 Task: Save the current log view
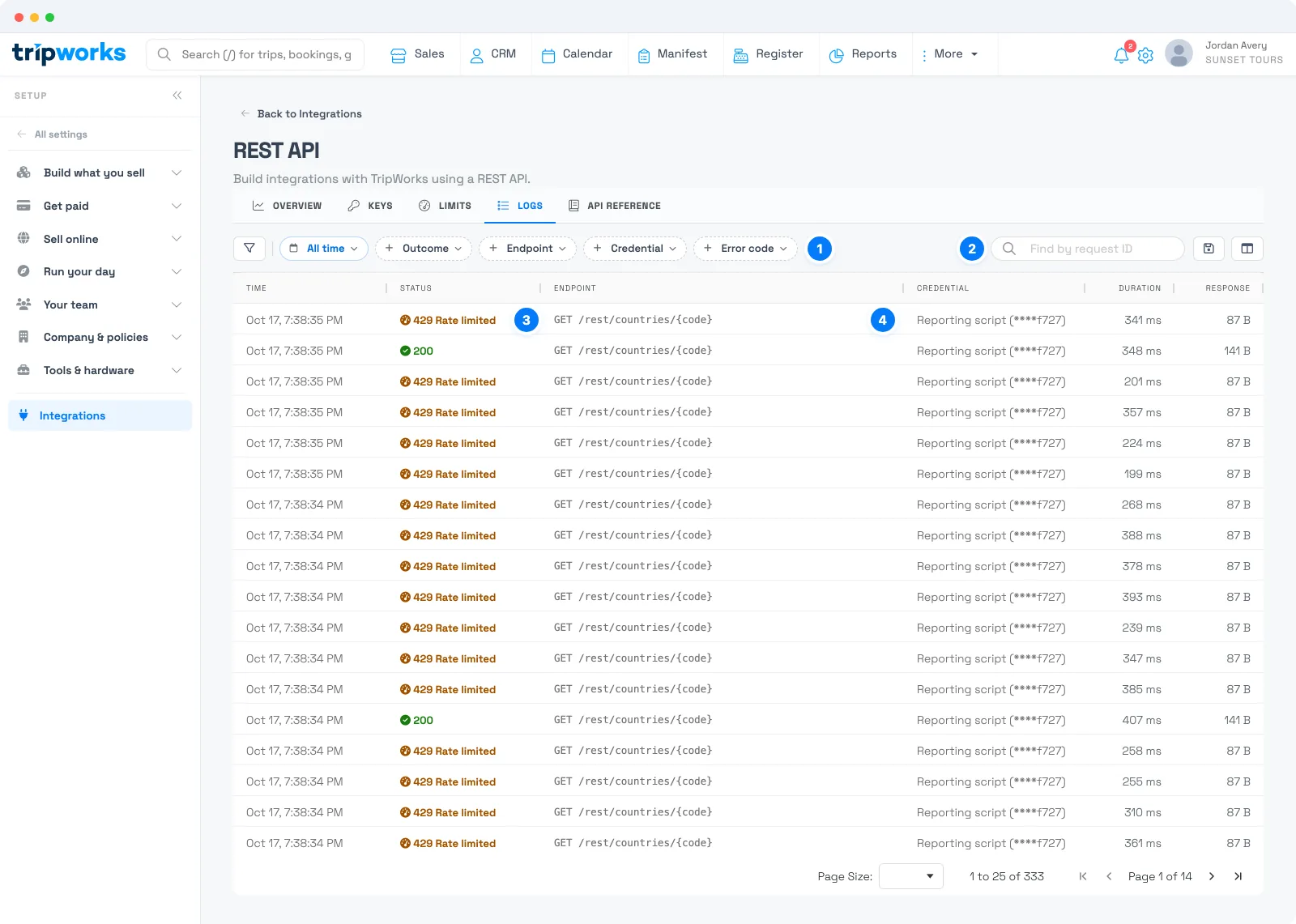1209,249
